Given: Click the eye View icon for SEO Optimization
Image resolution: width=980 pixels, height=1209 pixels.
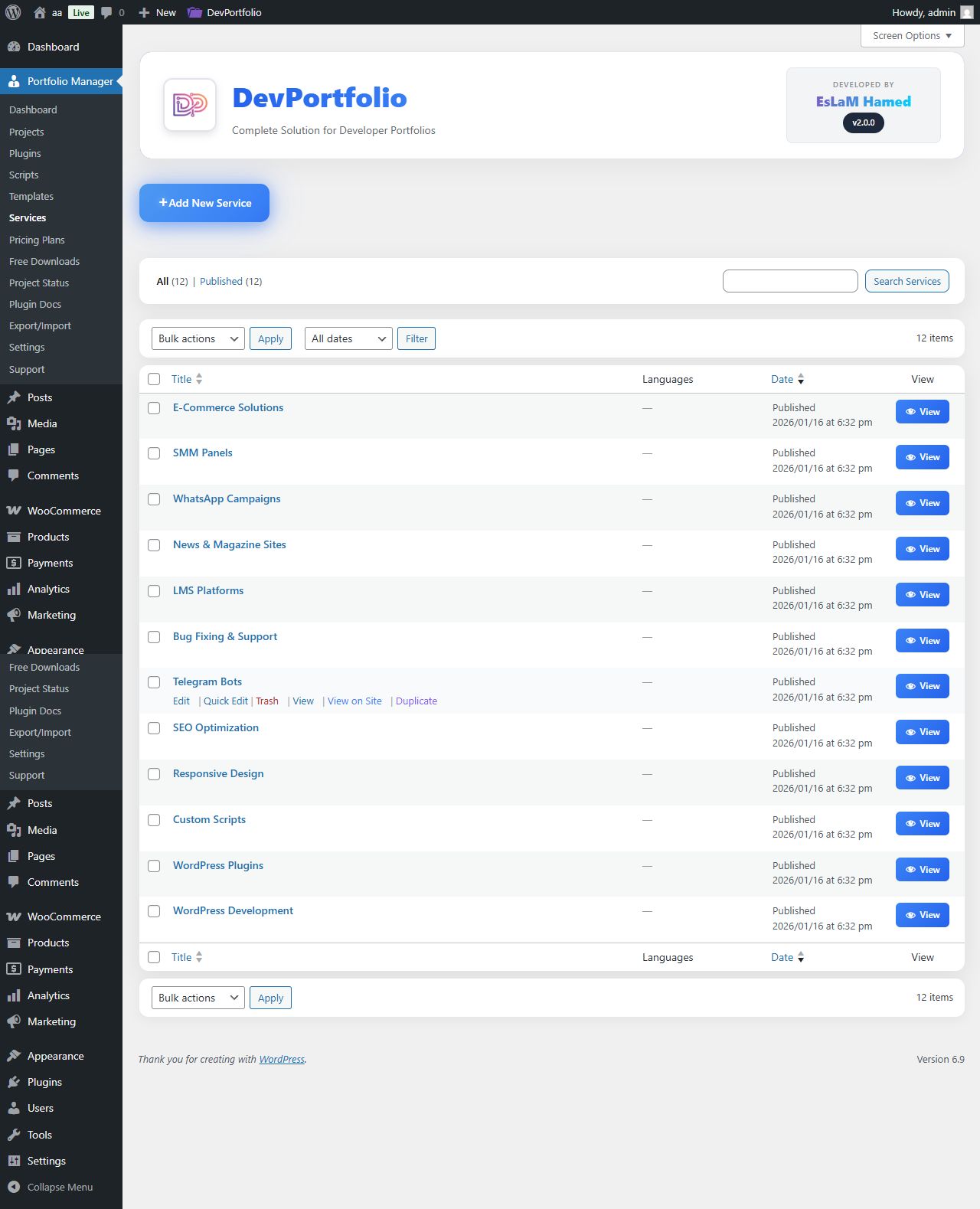Looking at the screenshot, I should pos(911,732).
